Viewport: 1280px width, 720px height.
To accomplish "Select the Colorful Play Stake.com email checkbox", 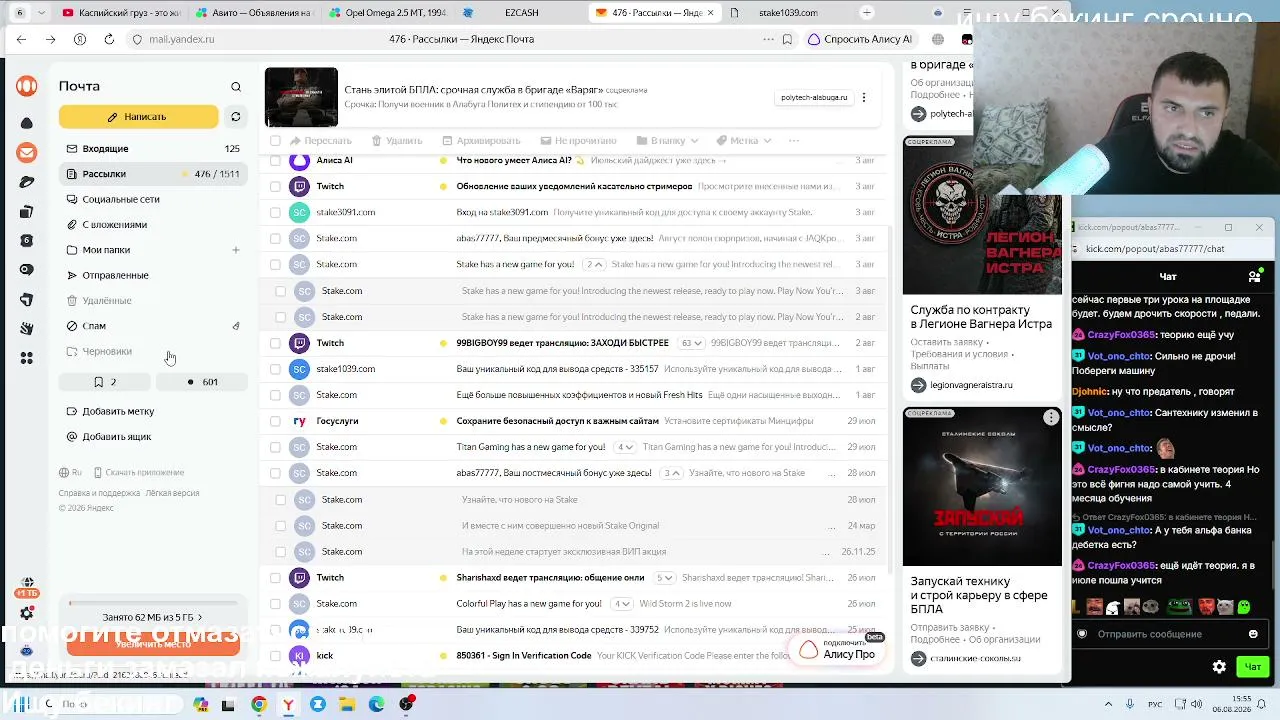I will [275, 604].
